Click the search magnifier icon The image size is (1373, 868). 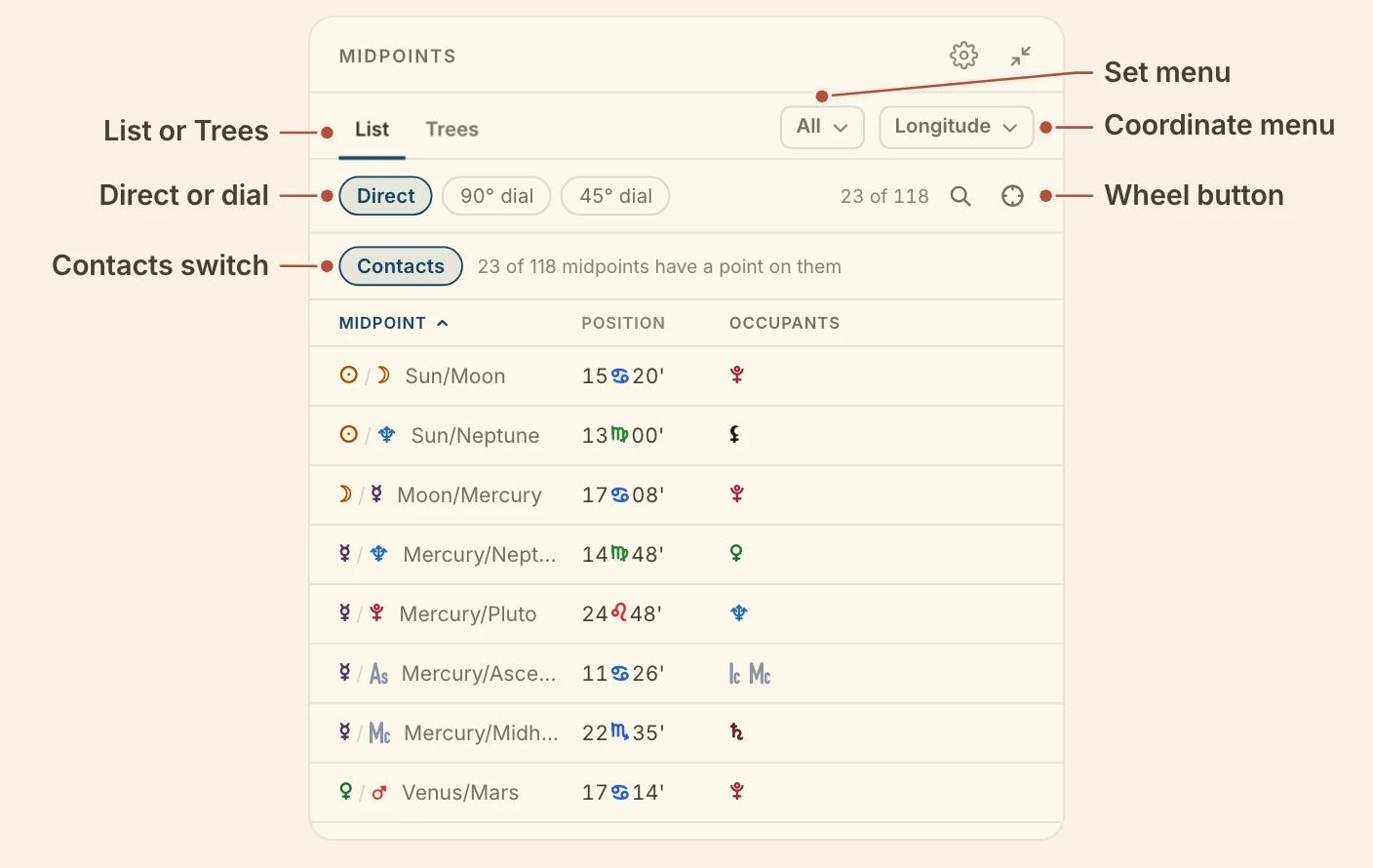pos(961,196)
